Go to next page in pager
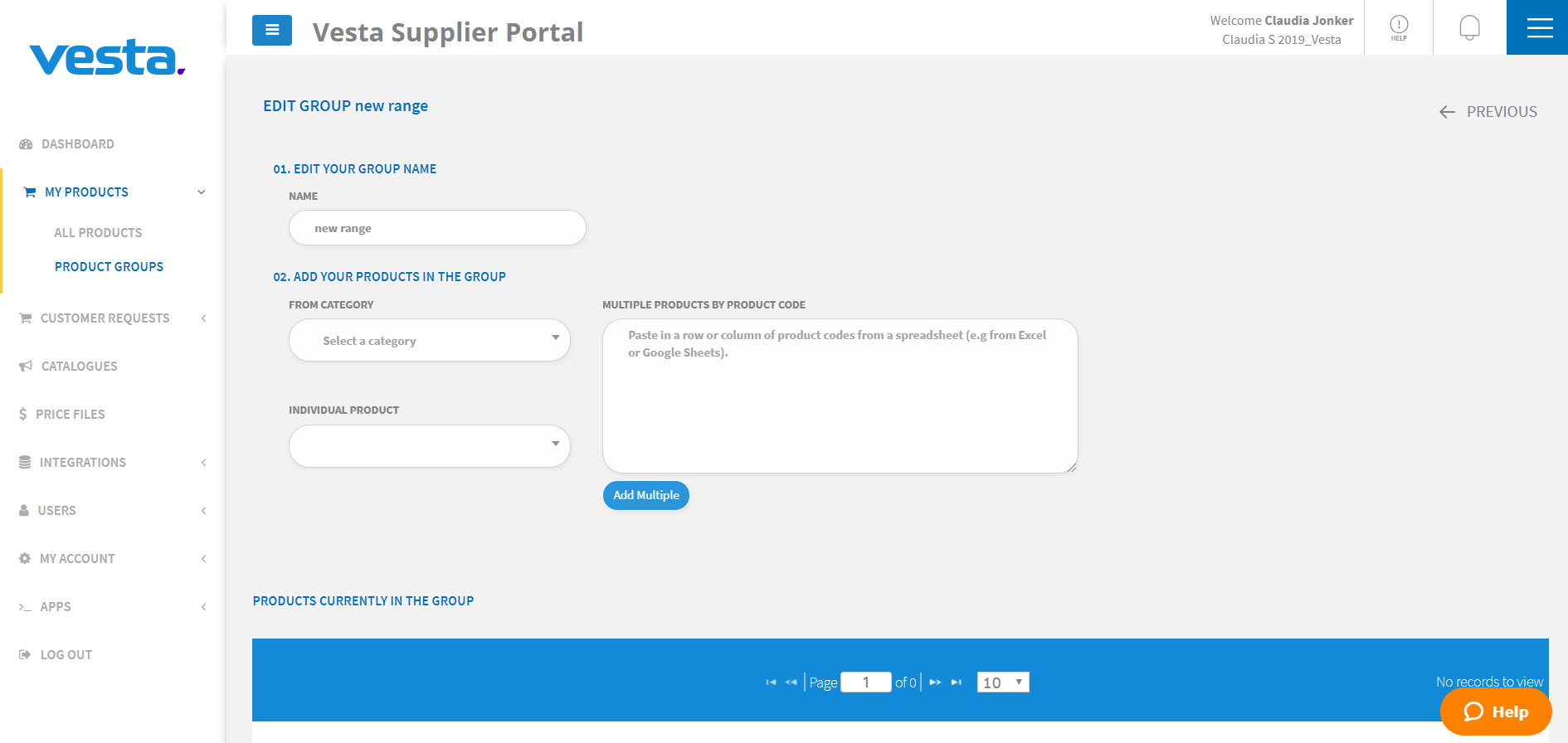The image size is (1568, 743). (x=935, y=682)
